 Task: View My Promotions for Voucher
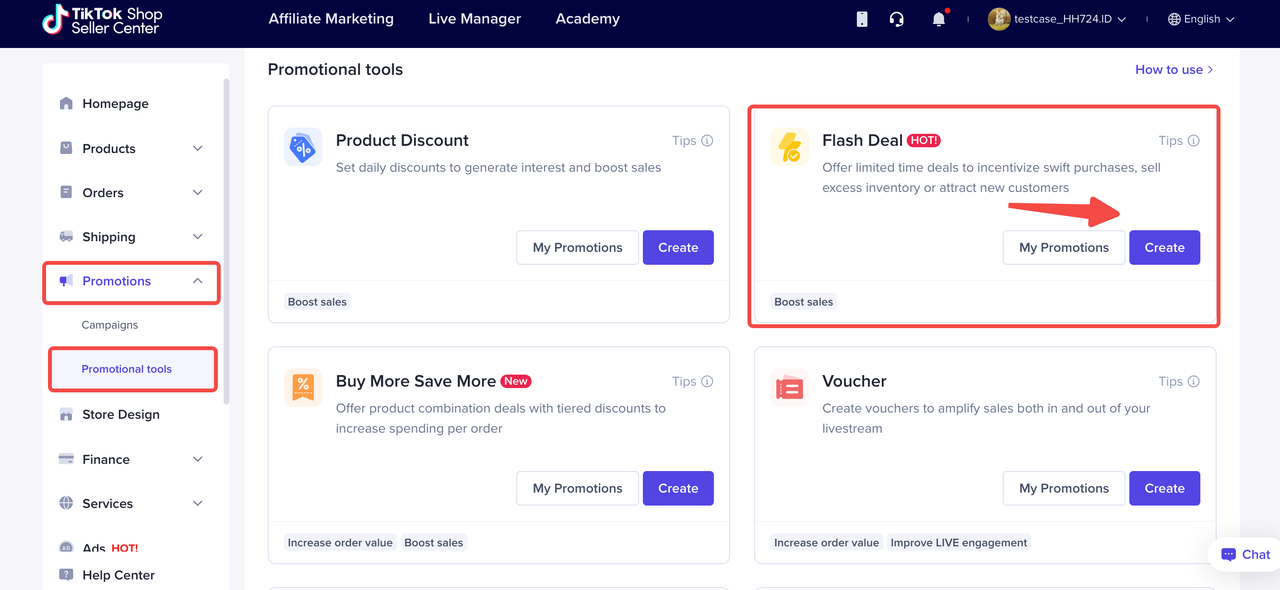(x=1064, y=488)
